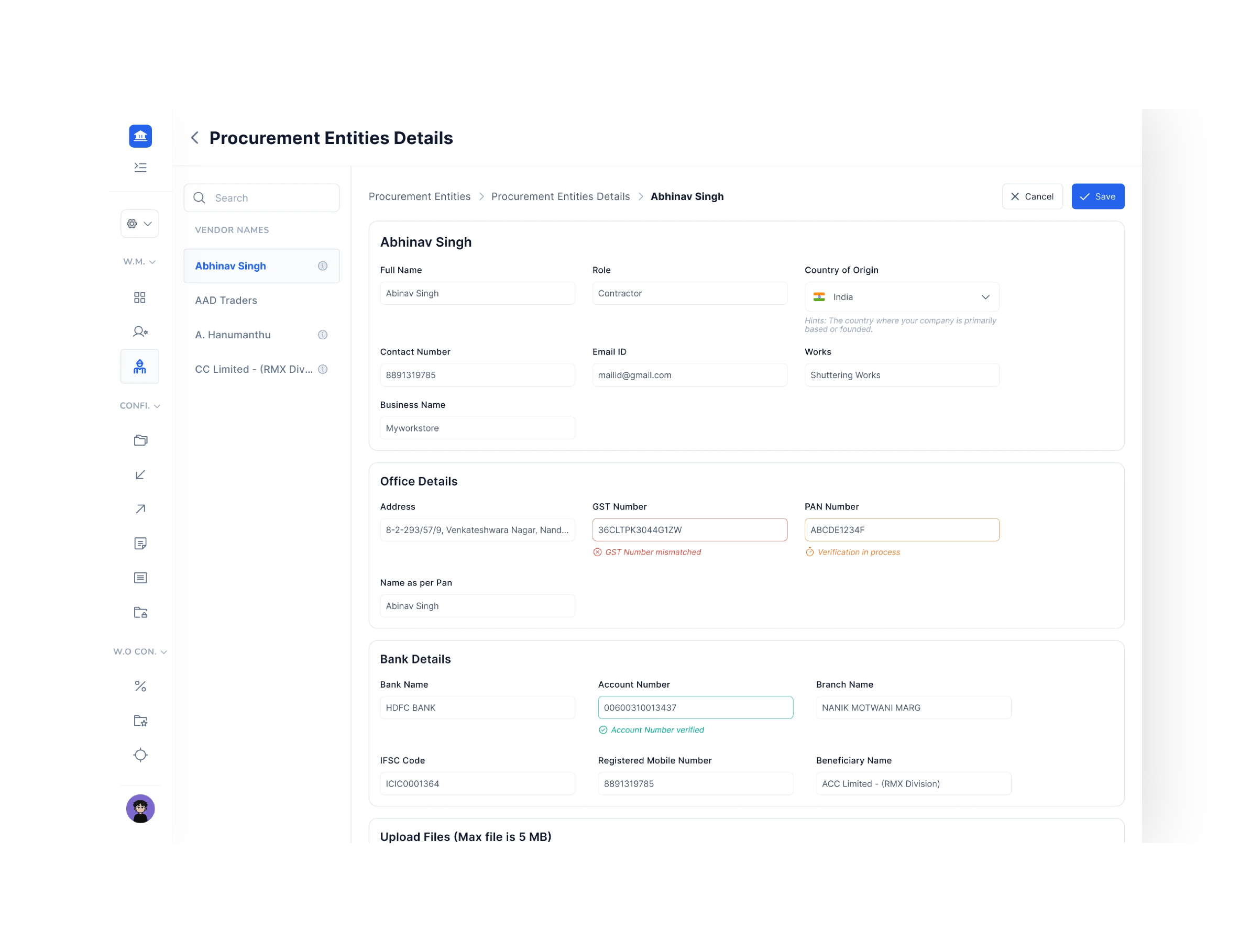Collapse the CONFI. sidebar section
Viewport: 1251px width, 952px height.
pos(139,406)
